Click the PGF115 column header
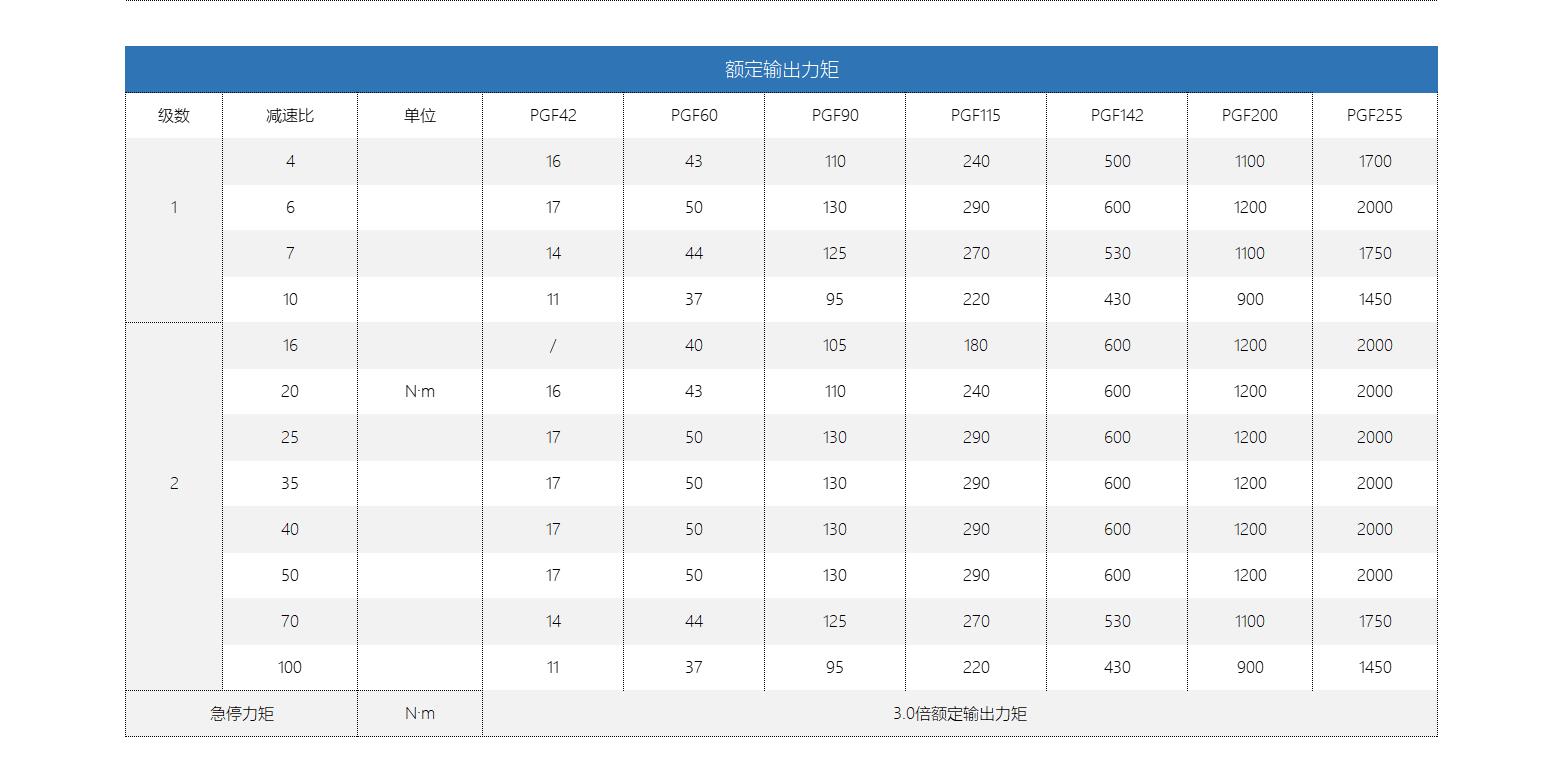 click(x=976, y=115)
